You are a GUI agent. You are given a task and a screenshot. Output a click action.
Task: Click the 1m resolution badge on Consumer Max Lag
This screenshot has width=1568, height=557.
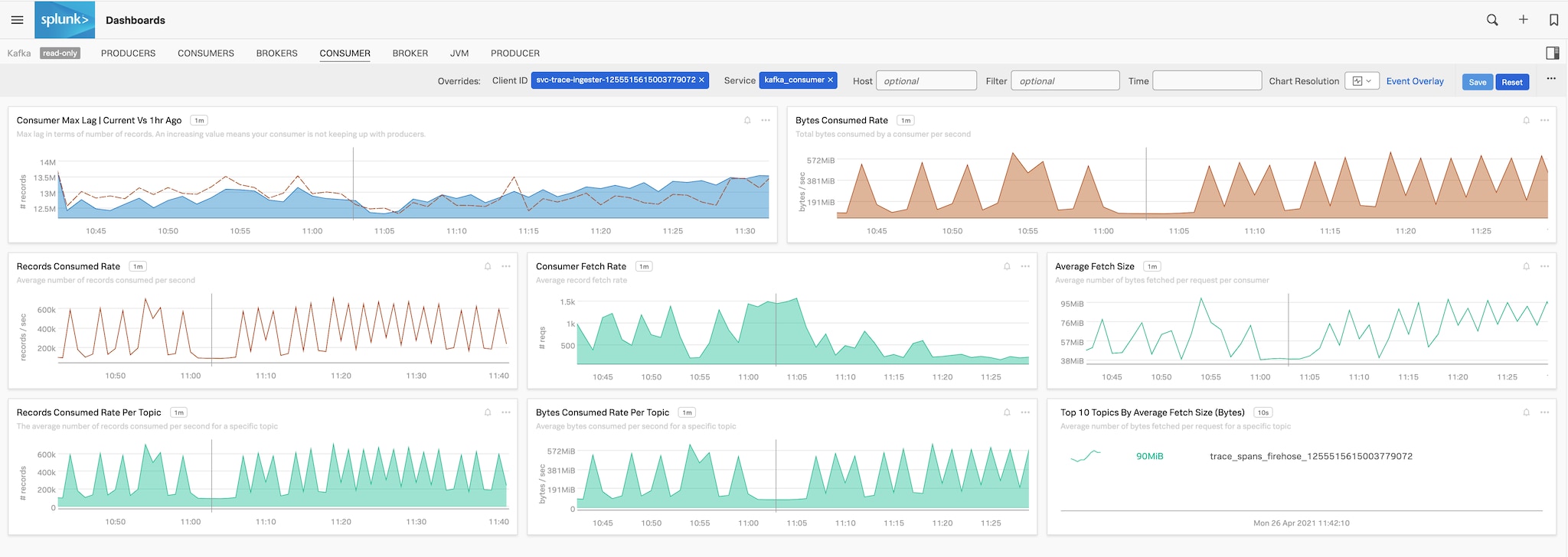pyautogui.click(x=199, y=120)
